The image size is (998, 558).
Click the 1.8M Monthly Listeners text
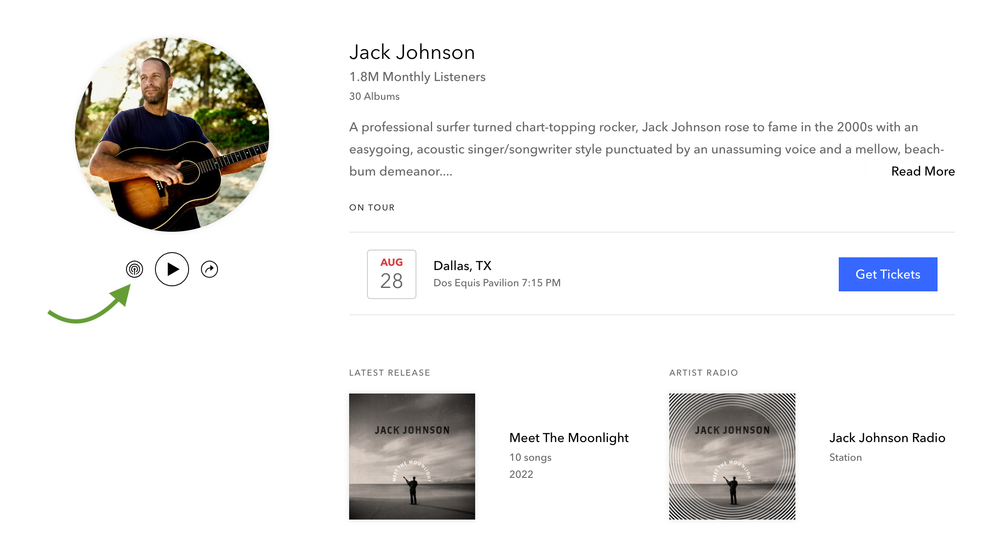coord(417,77)
